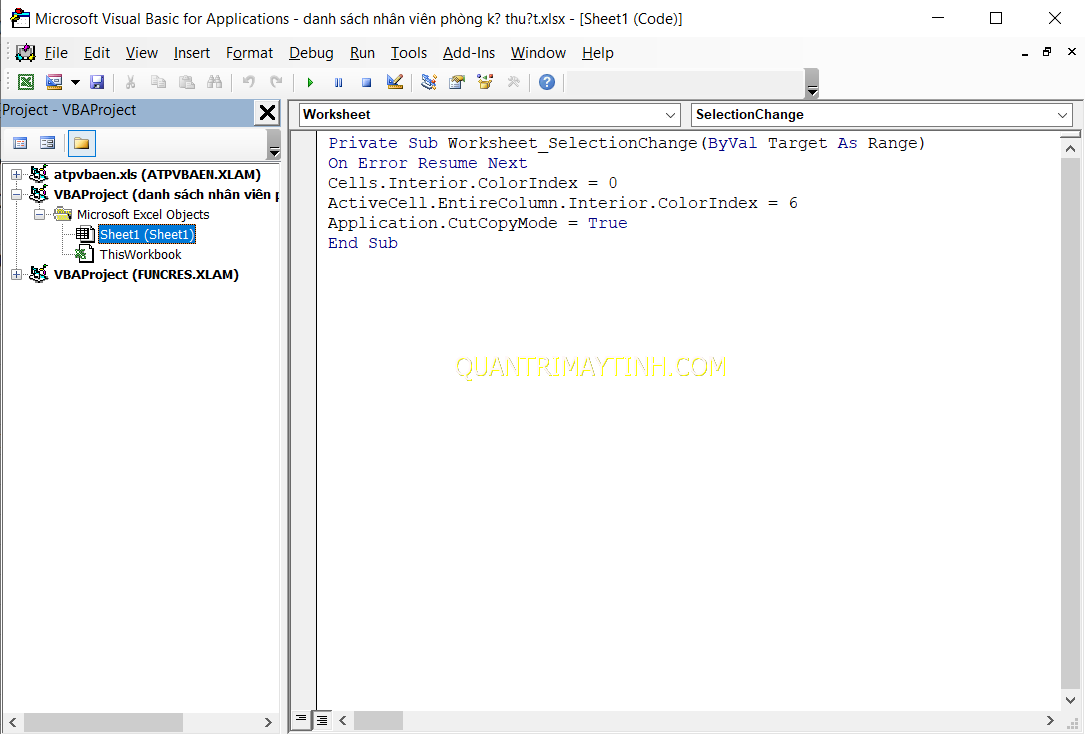1085x734 pixels.
Task: Click Project pane horizontal scroll right arrow
Action: coord(268,722)
